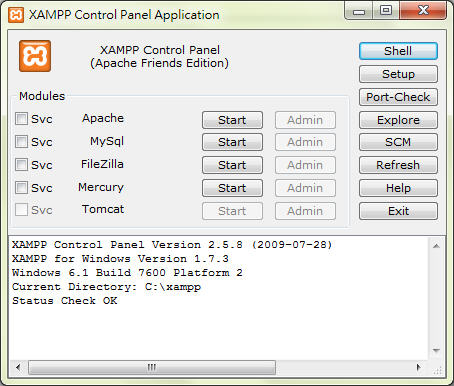Click the Tomcat module label
The image size is (454, 386).
(103, 209)
